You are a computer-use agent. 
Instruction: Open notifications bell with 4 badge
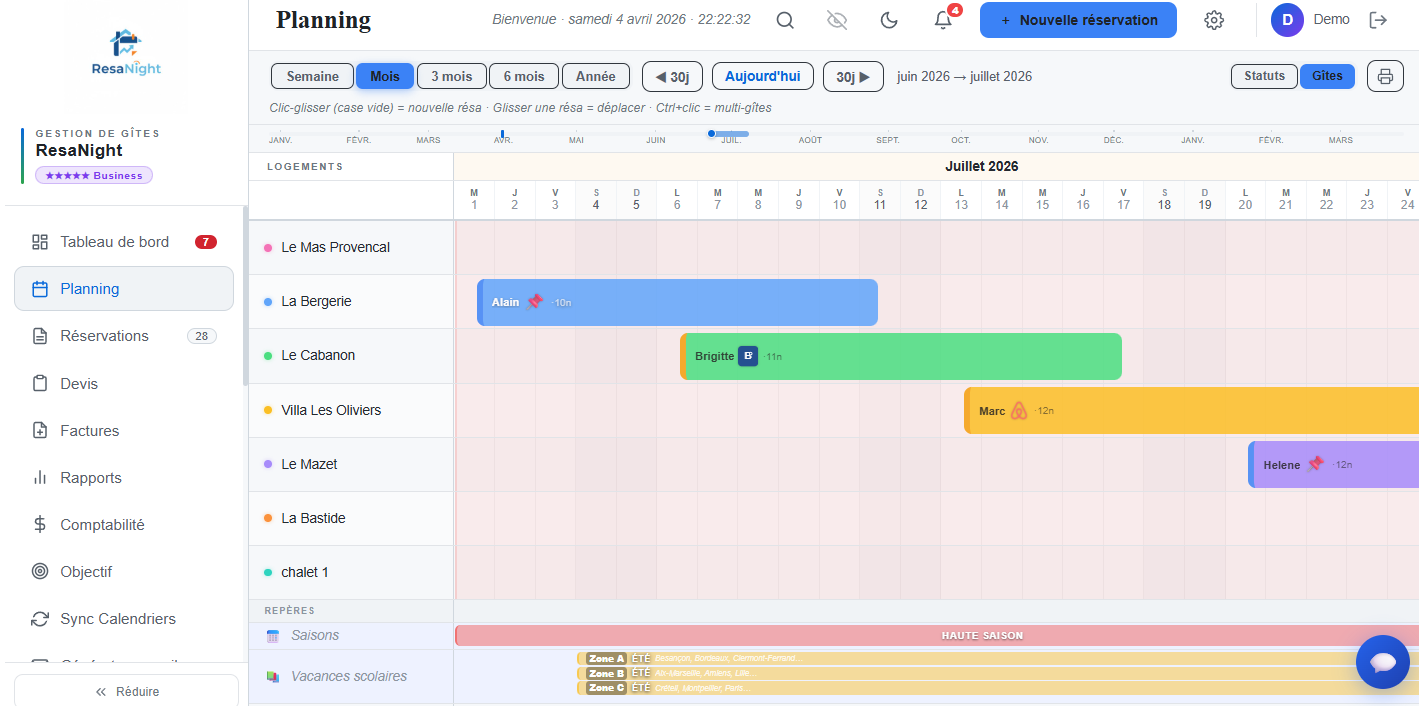click(x=943, y=20)
